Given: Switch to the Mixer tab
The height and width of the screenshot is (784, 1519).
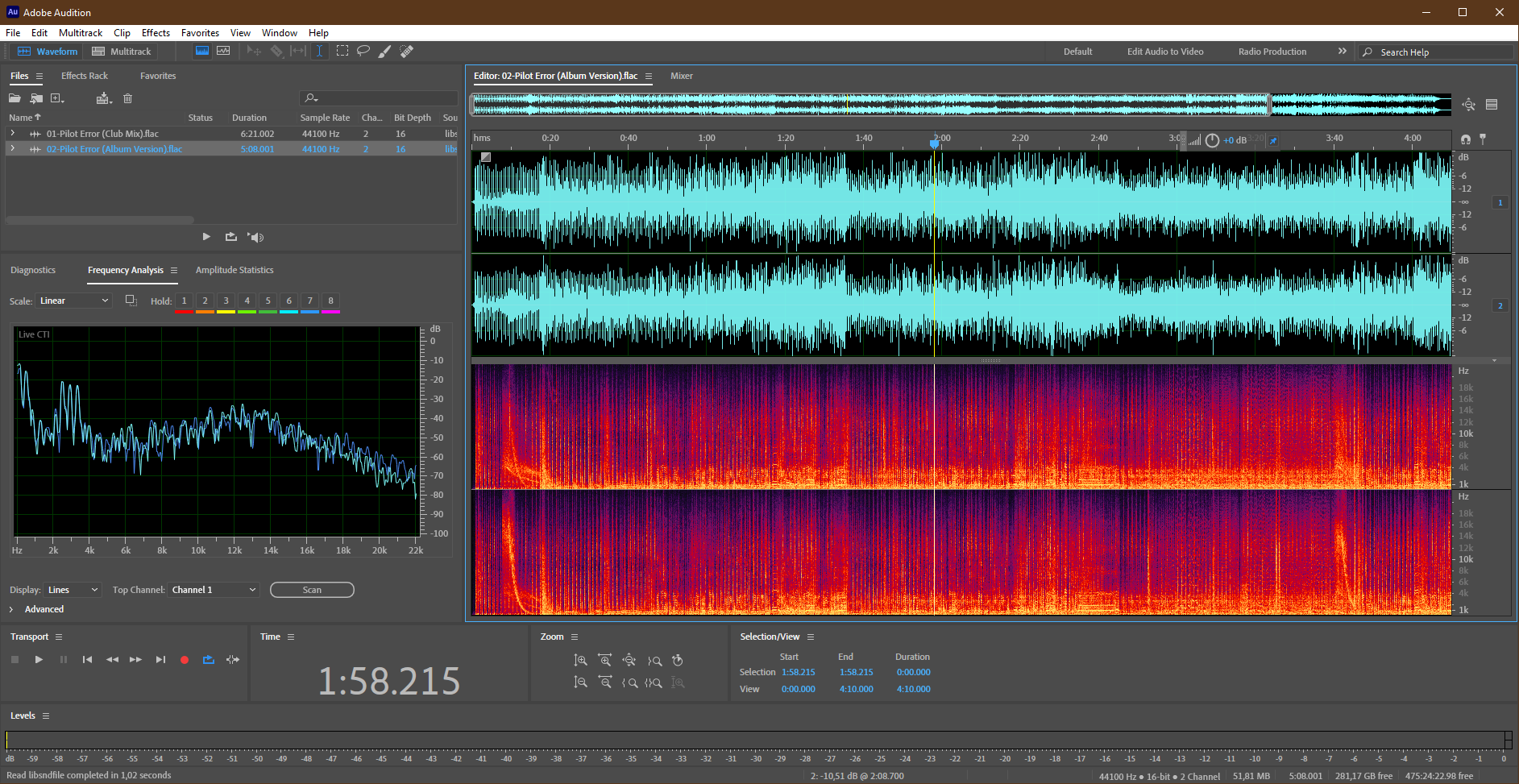Looking at the screenshot, I should 682,76.
